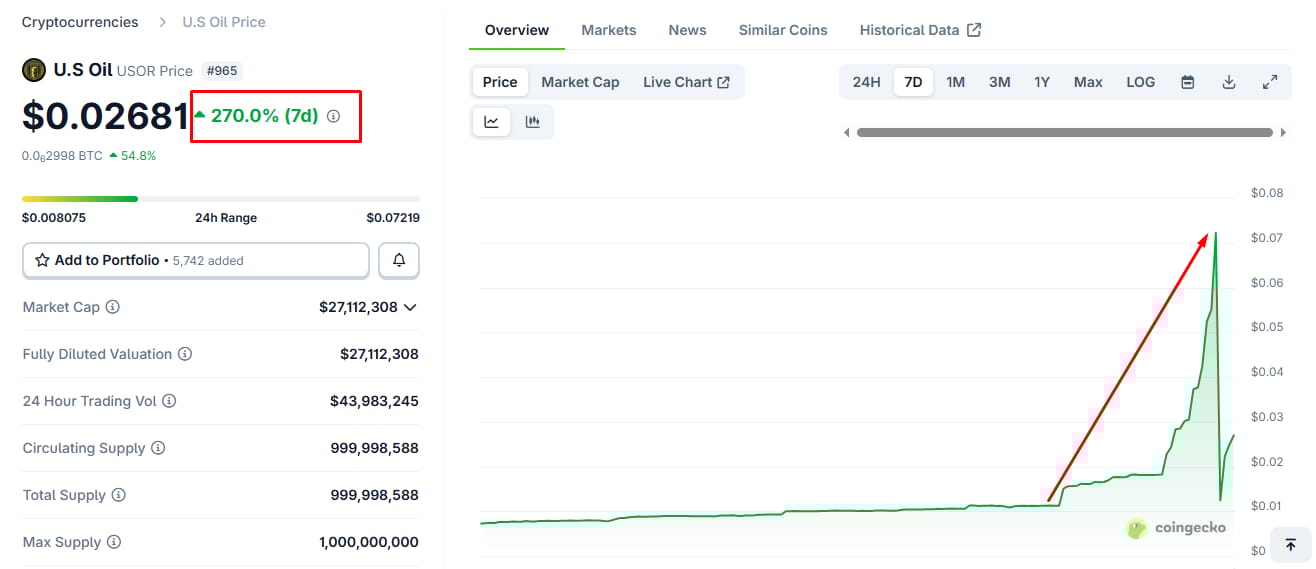This screenshot has width=1316, height=569.
Task: Click the 24h Range progress bar
Action: pos(221,199)
